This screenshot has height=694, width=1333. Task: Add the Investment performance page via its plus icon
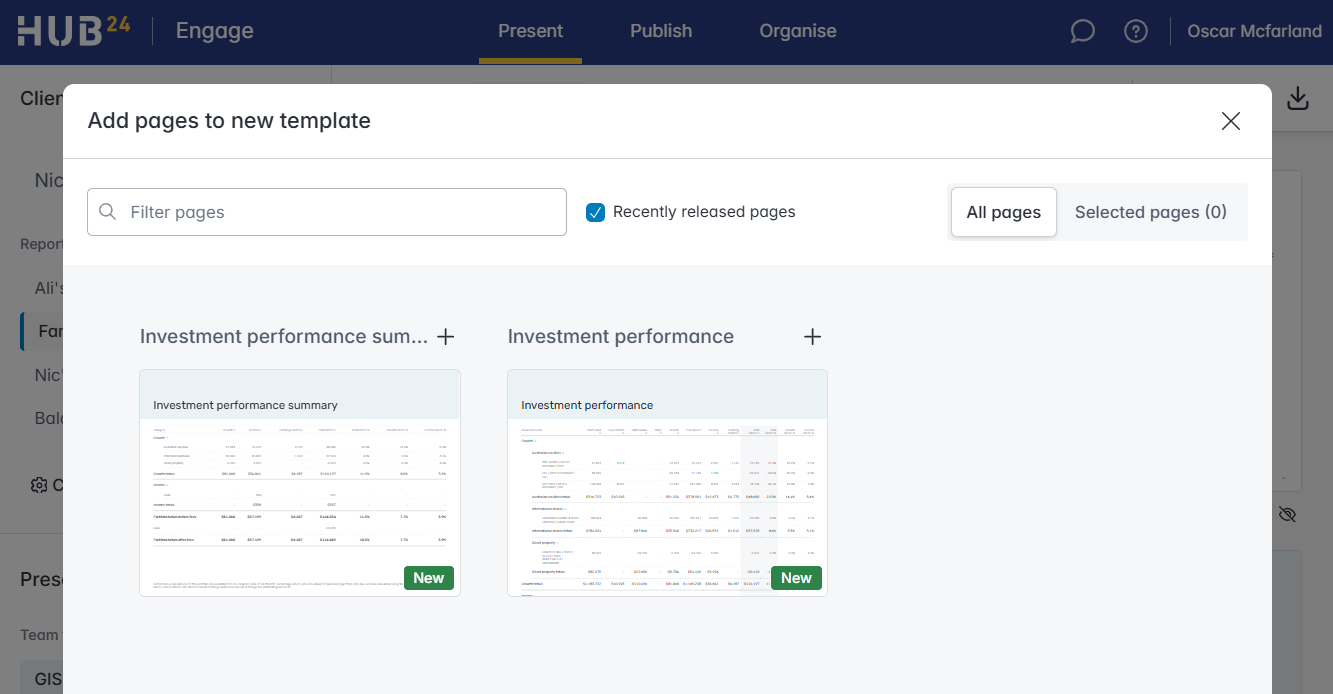pyautogui.click(x=812, y=337)
